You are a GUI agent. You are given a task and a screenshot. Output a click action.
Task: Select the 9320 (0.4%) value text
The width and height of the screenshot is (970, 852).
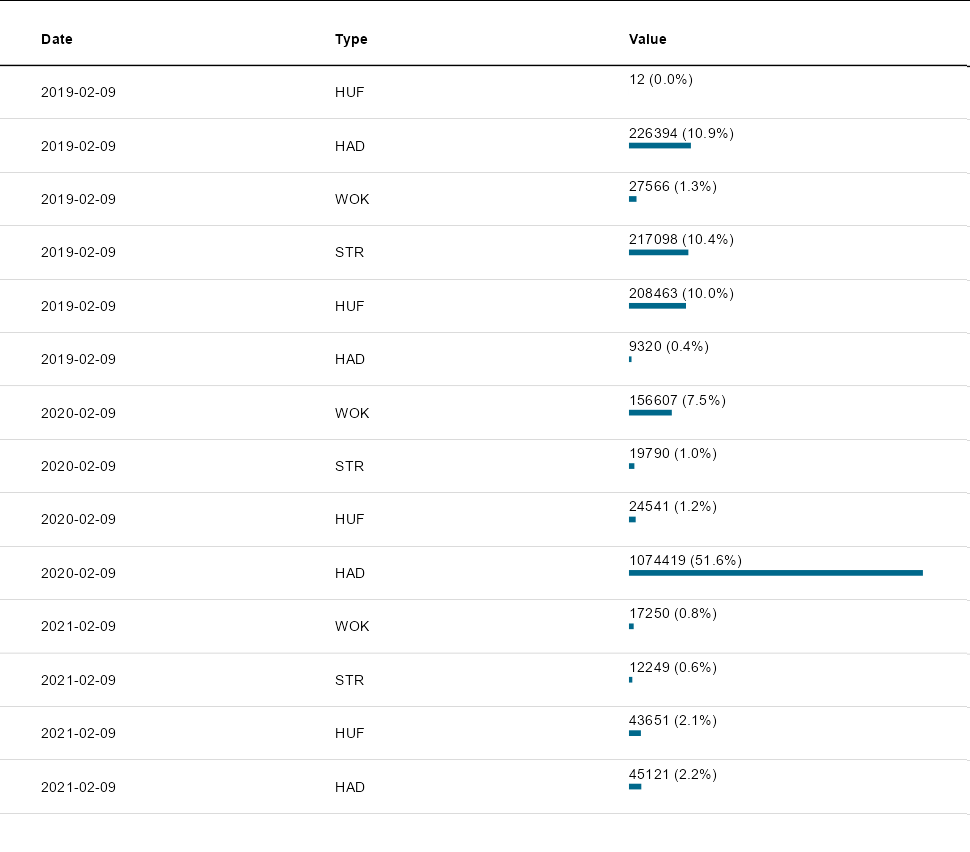[x=668, y=346]
